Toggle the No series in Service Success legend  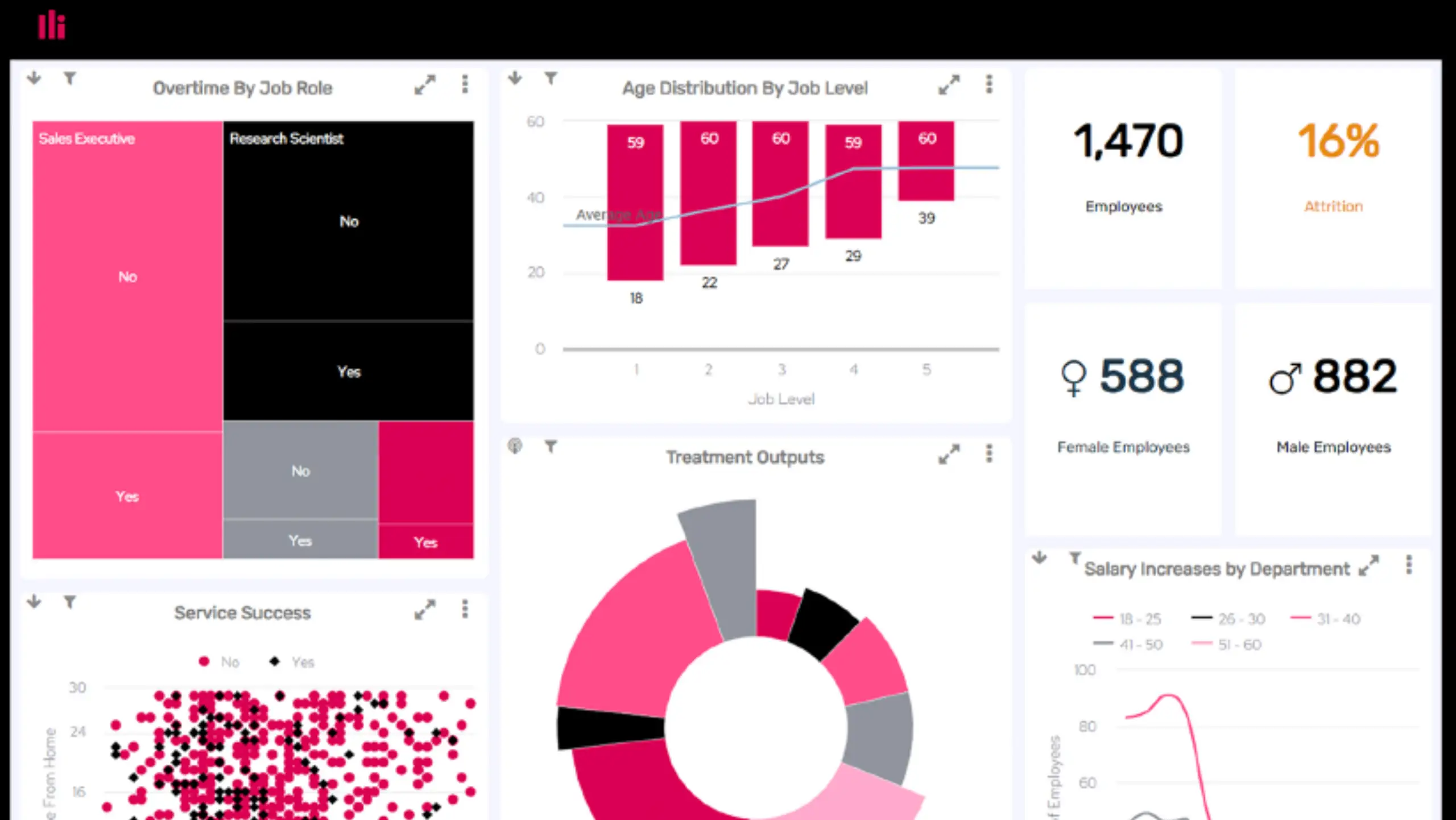click(220, 662)
